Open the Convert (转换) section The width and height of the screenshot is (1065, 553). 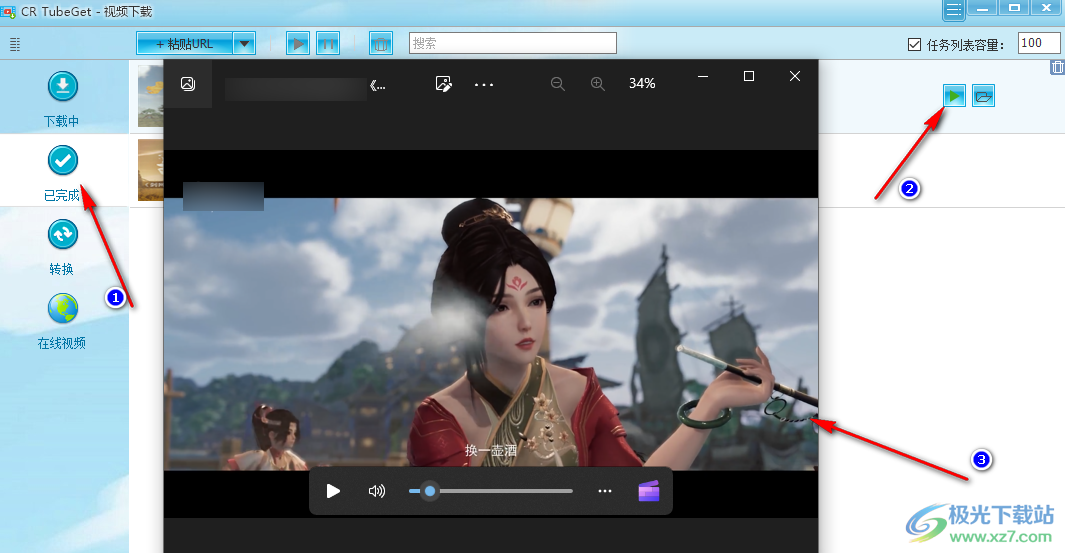(62, 247)
